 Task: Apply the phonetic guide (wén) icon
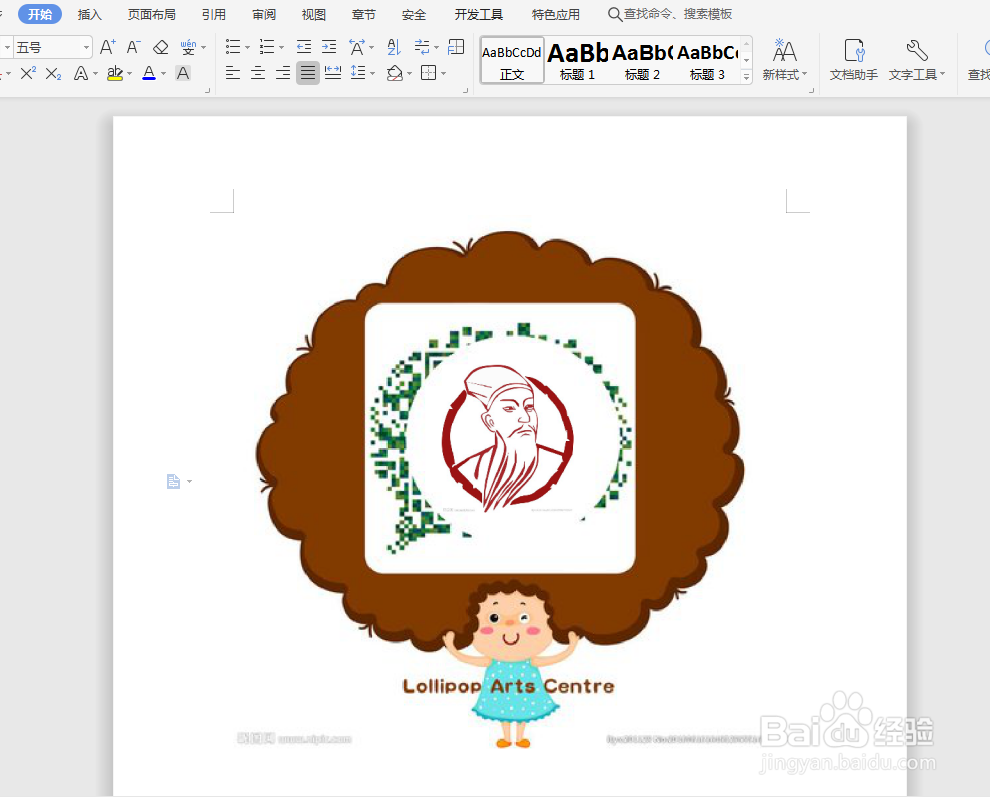[x=188, y=47]
